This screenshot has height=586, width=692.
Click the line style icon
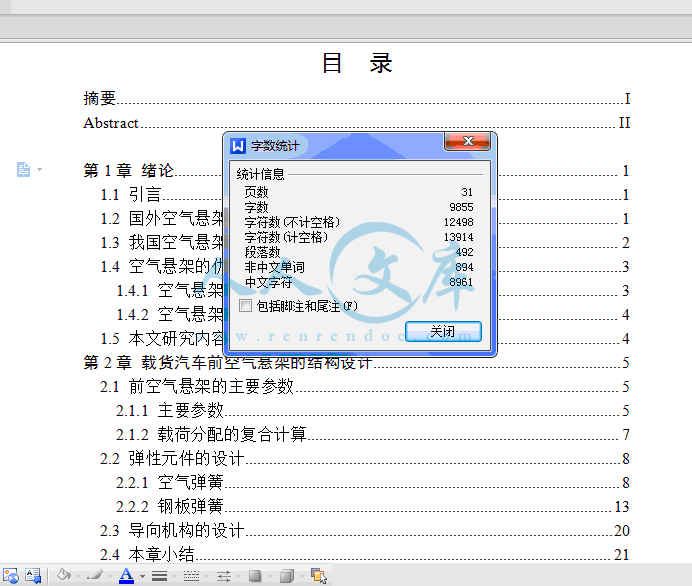(x=159, y=576)
